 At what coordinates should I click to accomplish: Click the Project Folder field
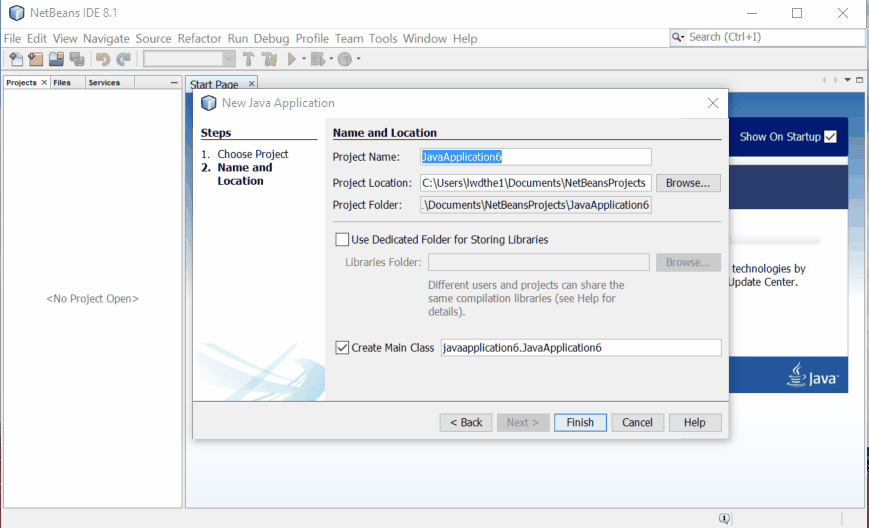coord(535,205)
